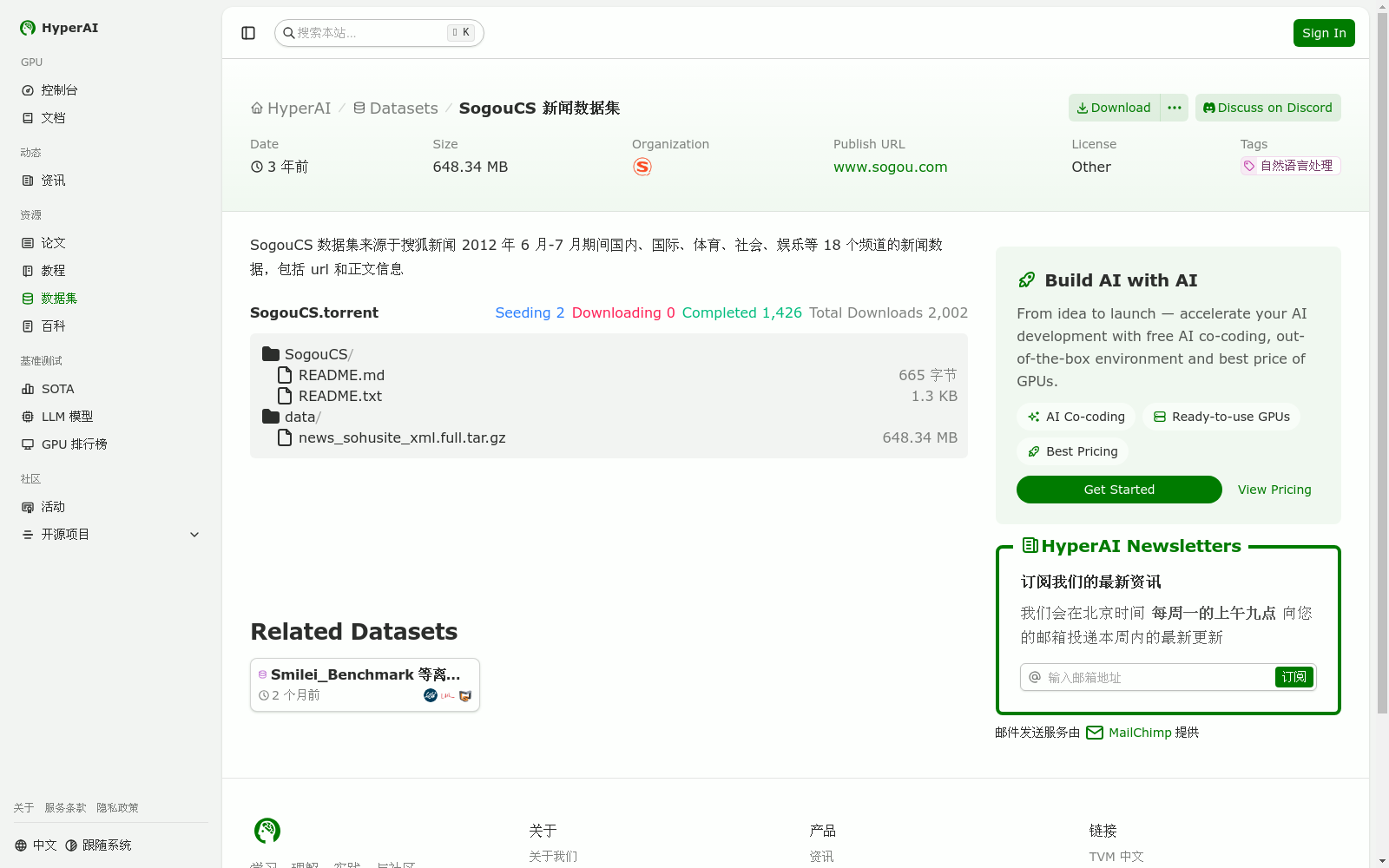This screenshot has width=1389, height=868.
Task: Click the email address input field
Action: [1159, 677]
